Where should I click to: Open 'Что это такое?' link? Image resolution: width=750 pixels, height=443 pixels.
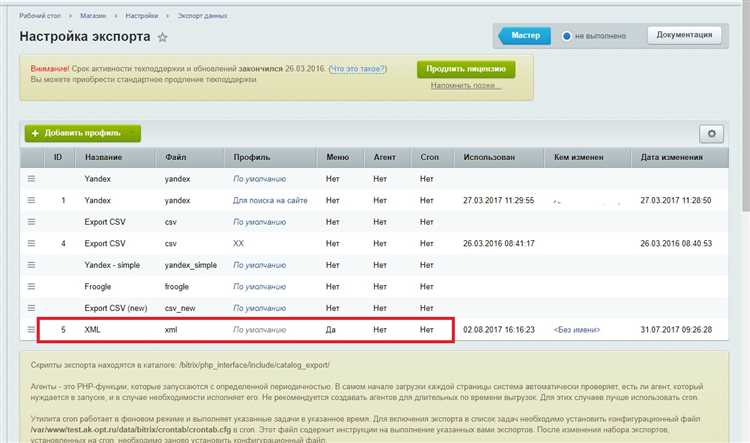pyautogui.click(x=358, y=69)
